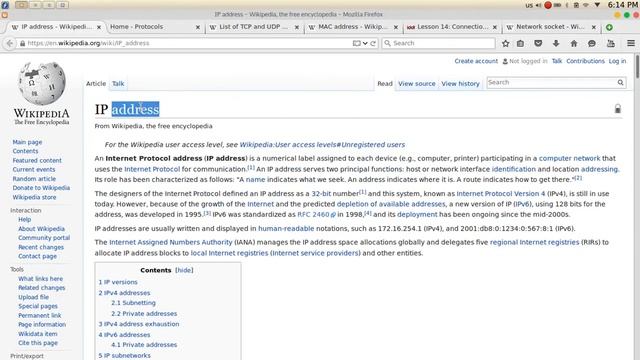Viewport: 640px width, 360px height.
Task: Click the Internet Protocol Version 4 link
Action: pos(501,193)
